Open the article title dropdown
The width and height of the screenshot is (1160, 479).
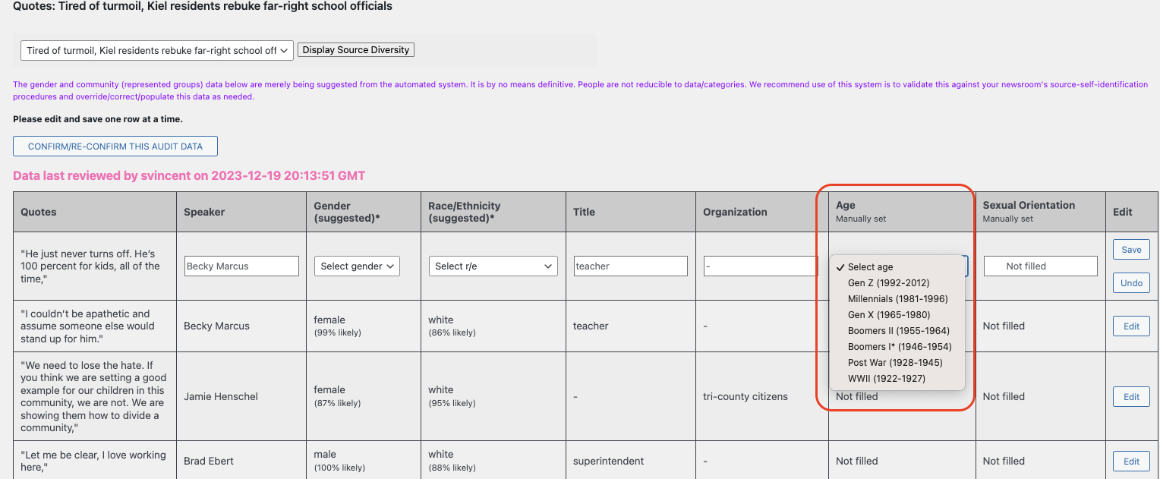pos(156,50)
